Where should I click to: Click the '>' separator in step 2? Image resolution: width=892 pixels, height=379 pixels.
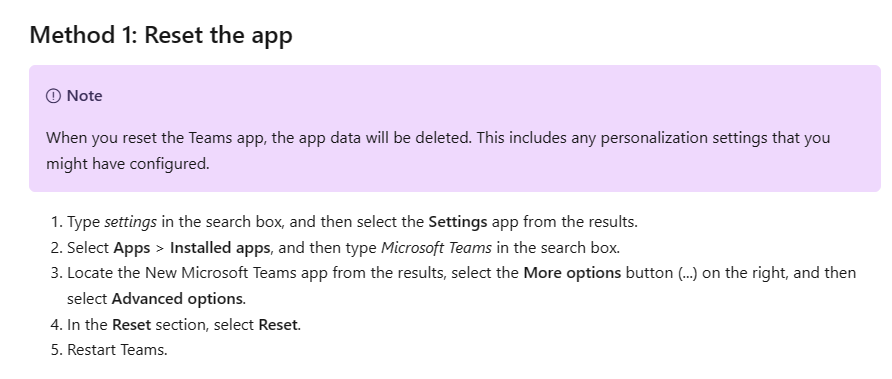(160, 249)
